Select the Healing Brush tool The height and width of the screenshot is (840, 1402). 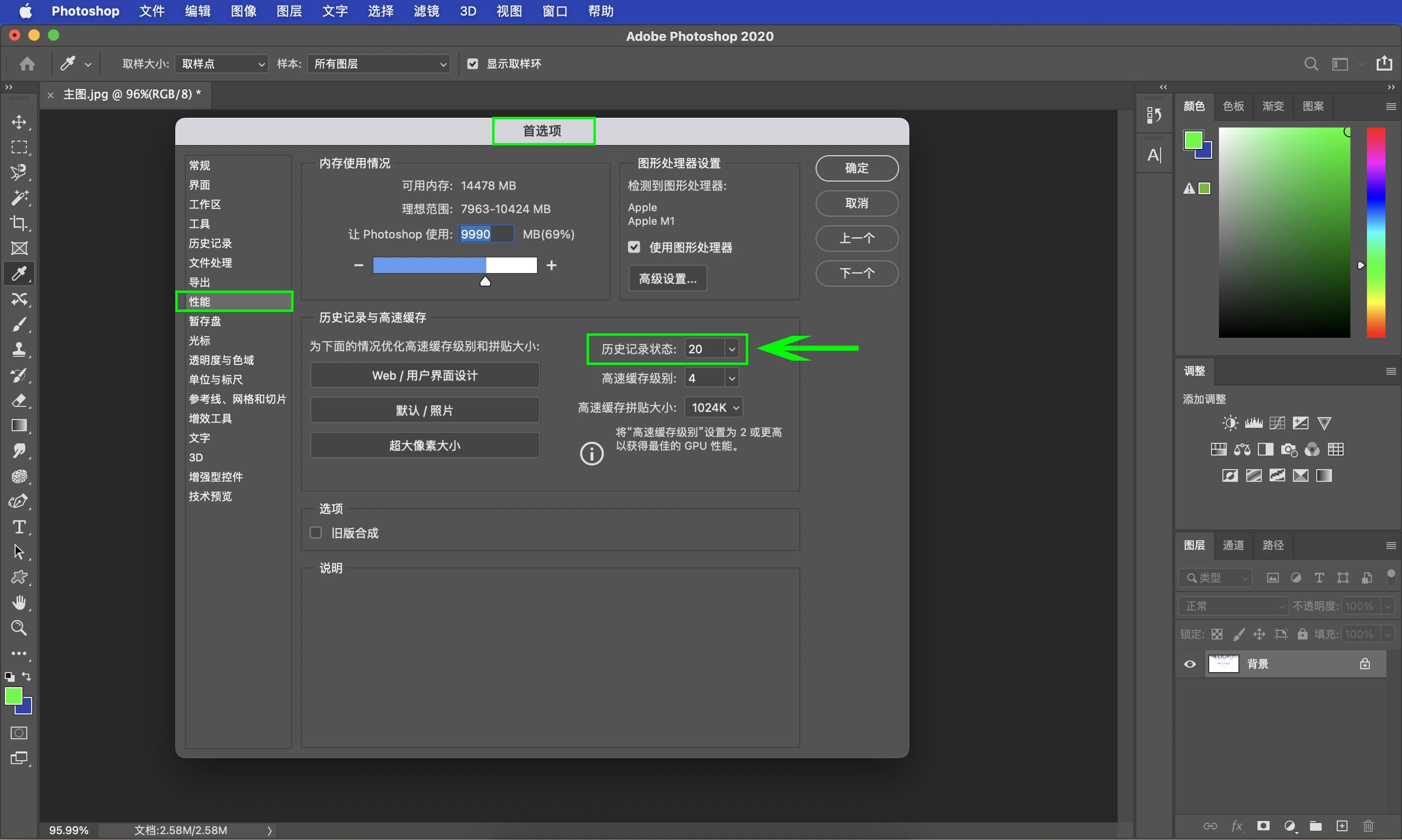(19, 299)
